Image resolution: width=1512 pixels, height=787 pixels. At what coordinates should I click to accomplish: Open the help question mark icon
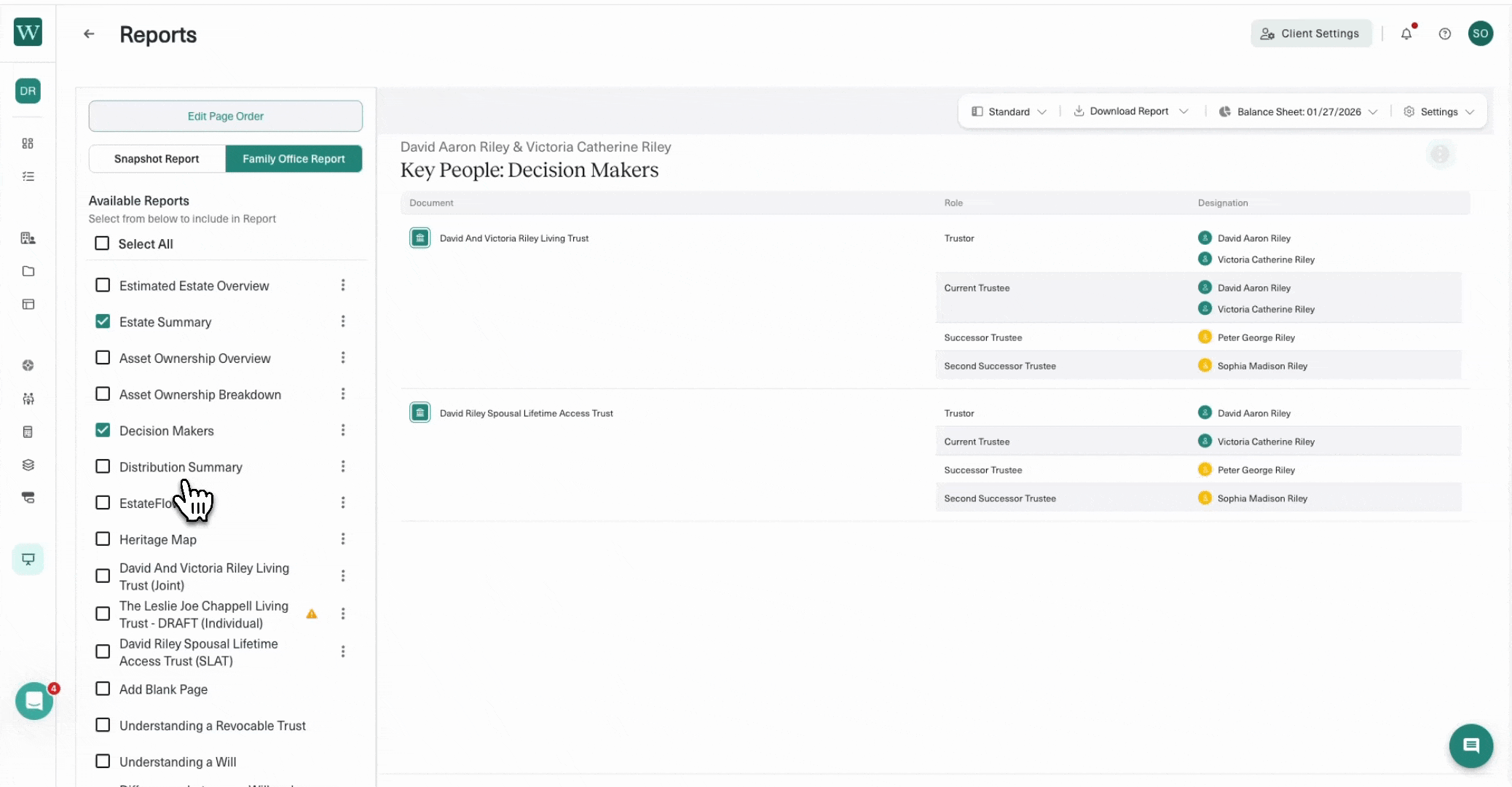click(x=1444, y=34)
